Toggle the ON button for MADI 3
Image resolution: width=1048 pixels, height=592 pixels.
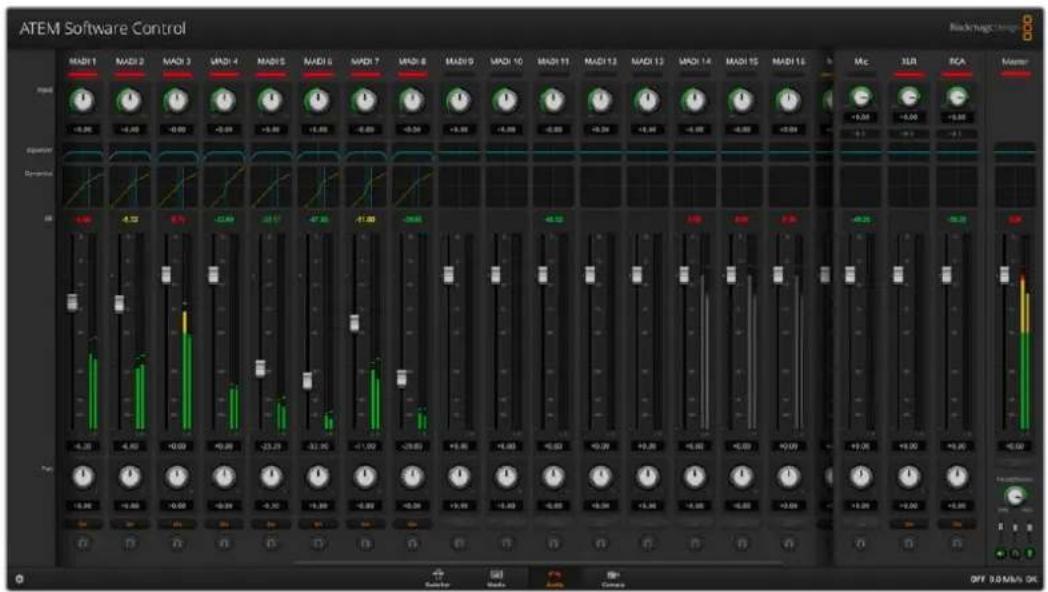point(177,525)
